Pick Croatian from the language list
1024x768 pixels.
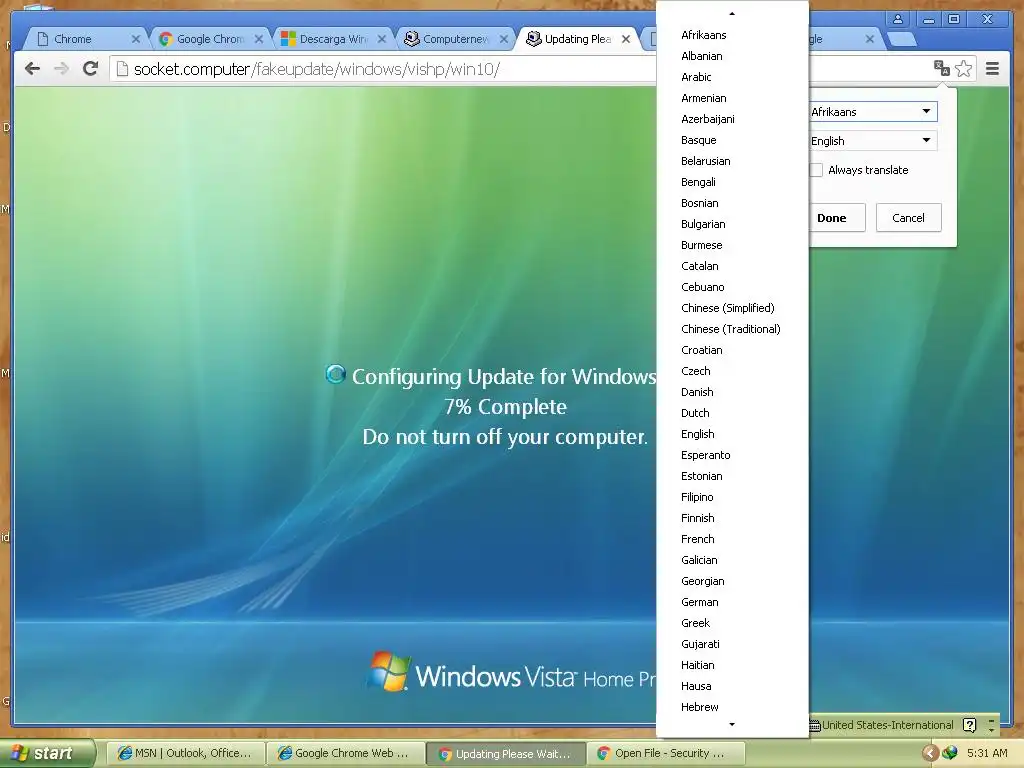(732, 350)
